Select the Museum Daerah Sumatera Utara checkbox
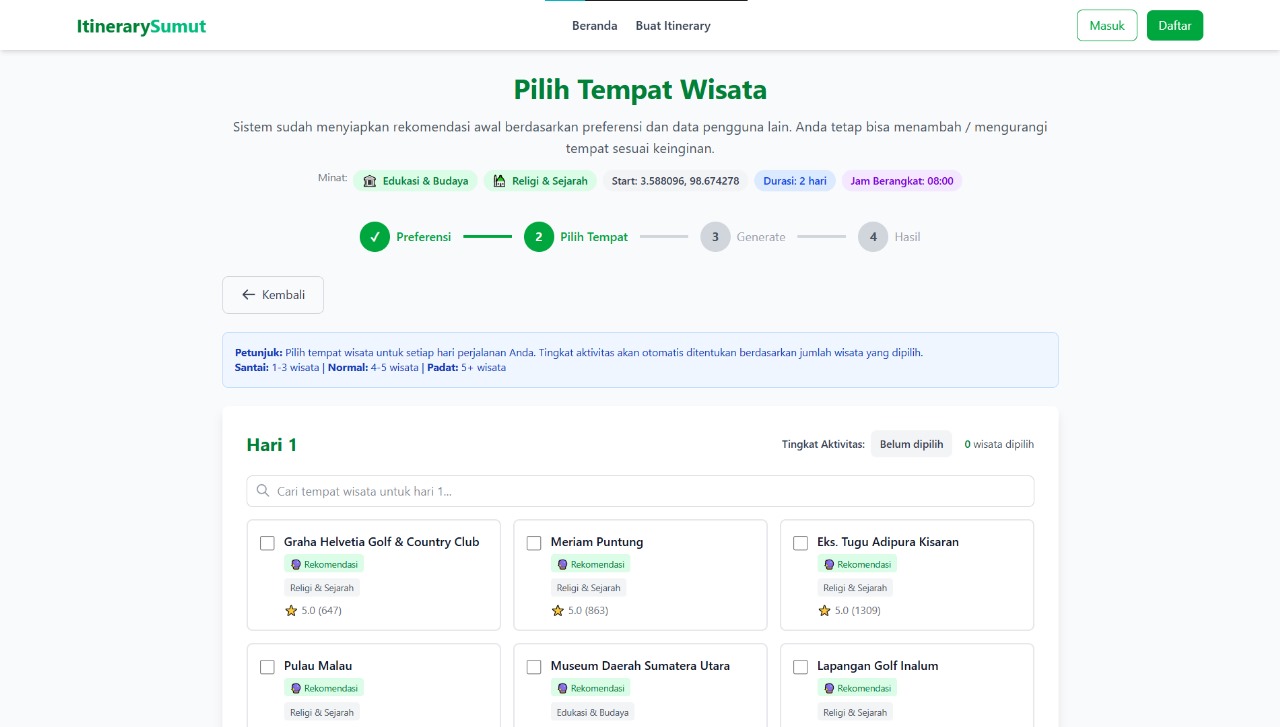This screenshot has width=1280, height=727. point(534,666)
